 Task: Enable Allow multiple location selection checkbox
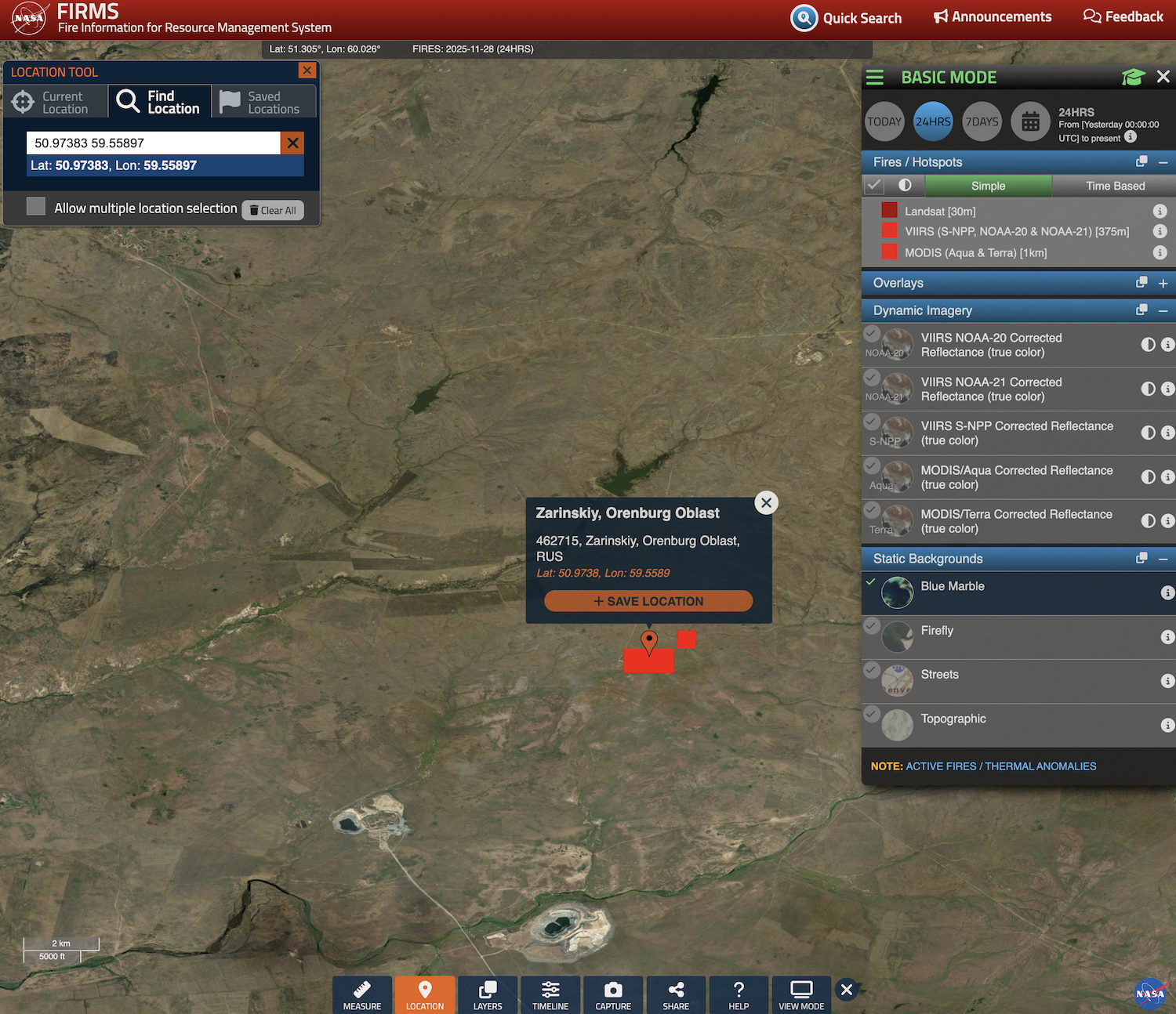36,207
